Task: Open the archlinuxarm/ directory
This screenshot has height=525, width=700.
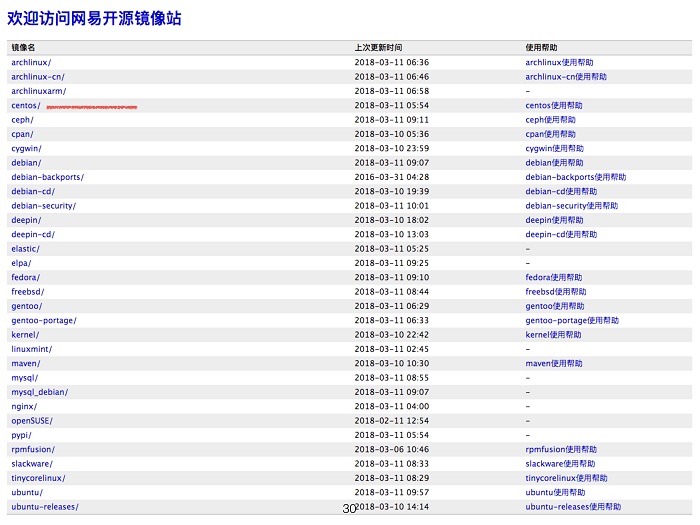Action: [39, 91]
